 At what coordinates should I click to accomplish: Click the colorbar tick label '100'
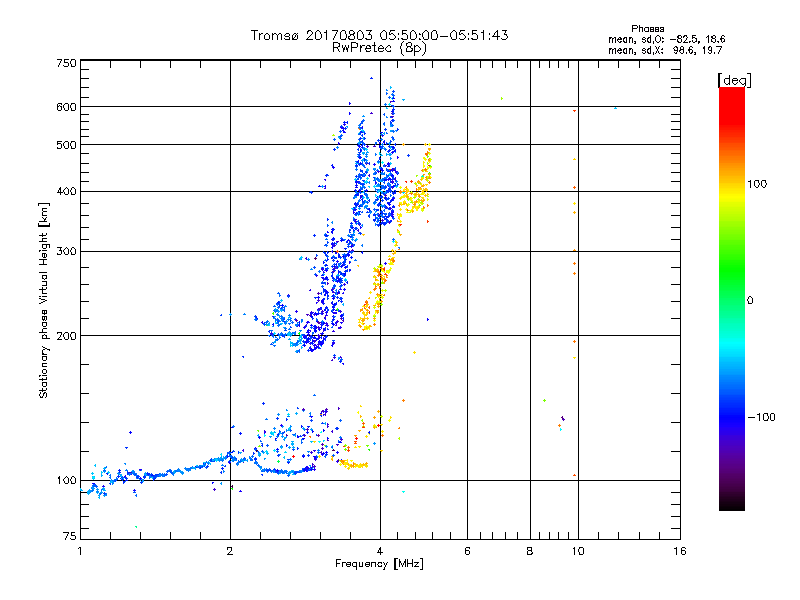click(x=757, y=184)
